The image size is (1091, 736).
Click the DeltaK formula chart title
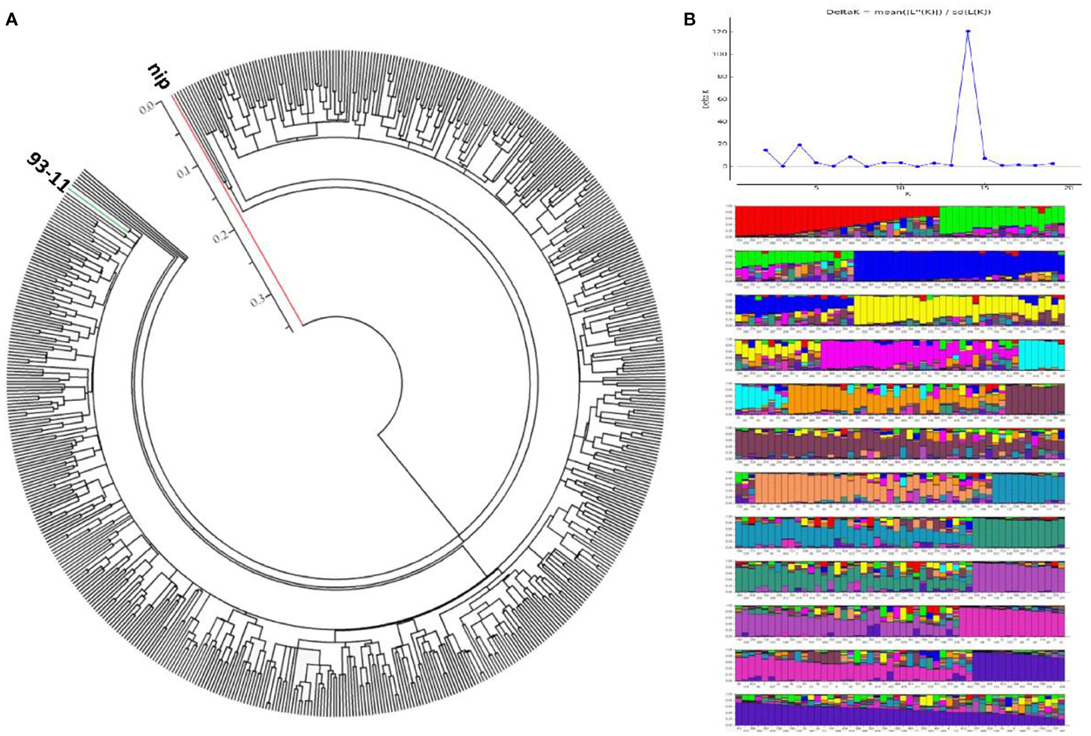pos(910,13)
